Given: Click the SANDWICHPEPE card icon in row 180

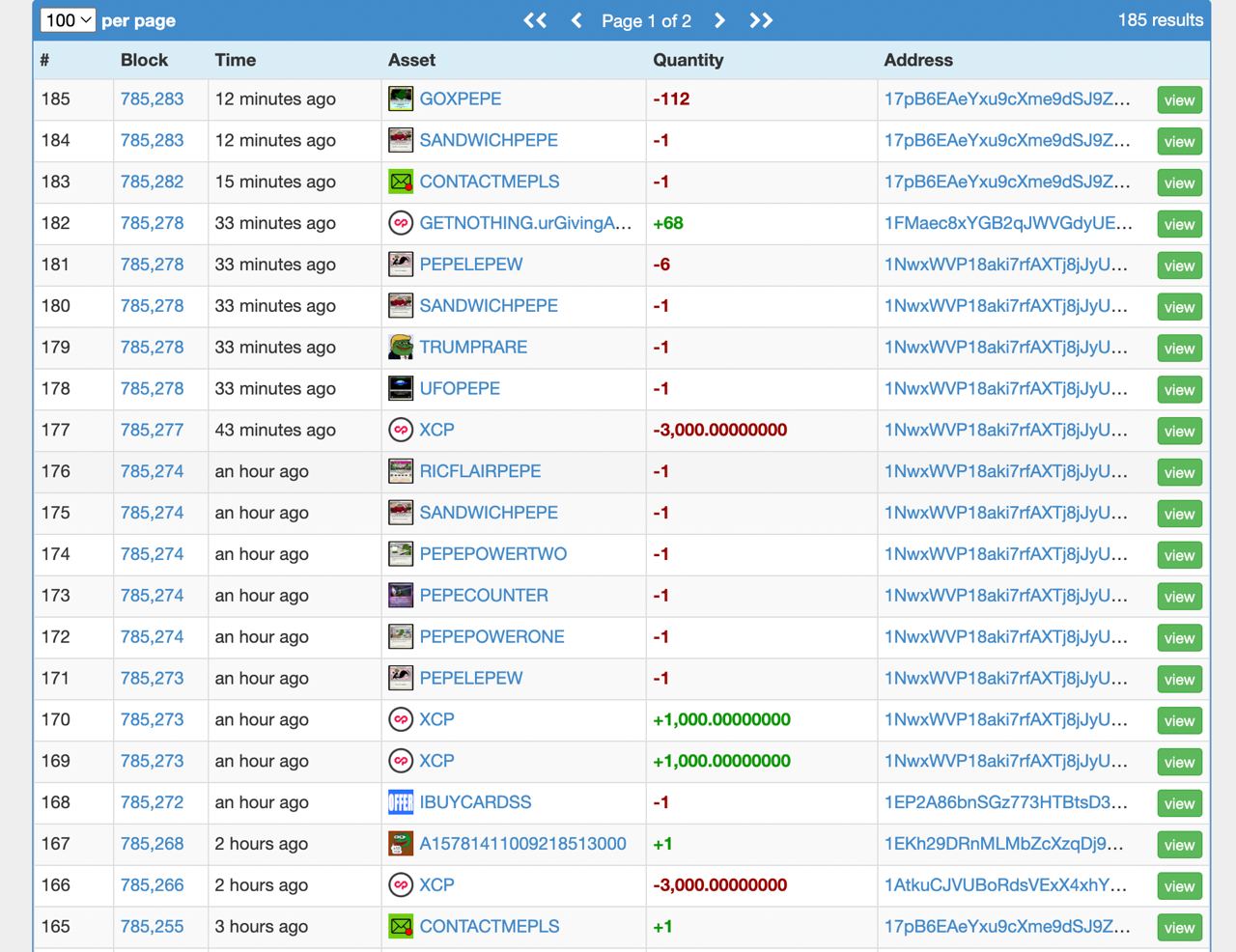Looking at the screenshot, I should pos(401,306).
